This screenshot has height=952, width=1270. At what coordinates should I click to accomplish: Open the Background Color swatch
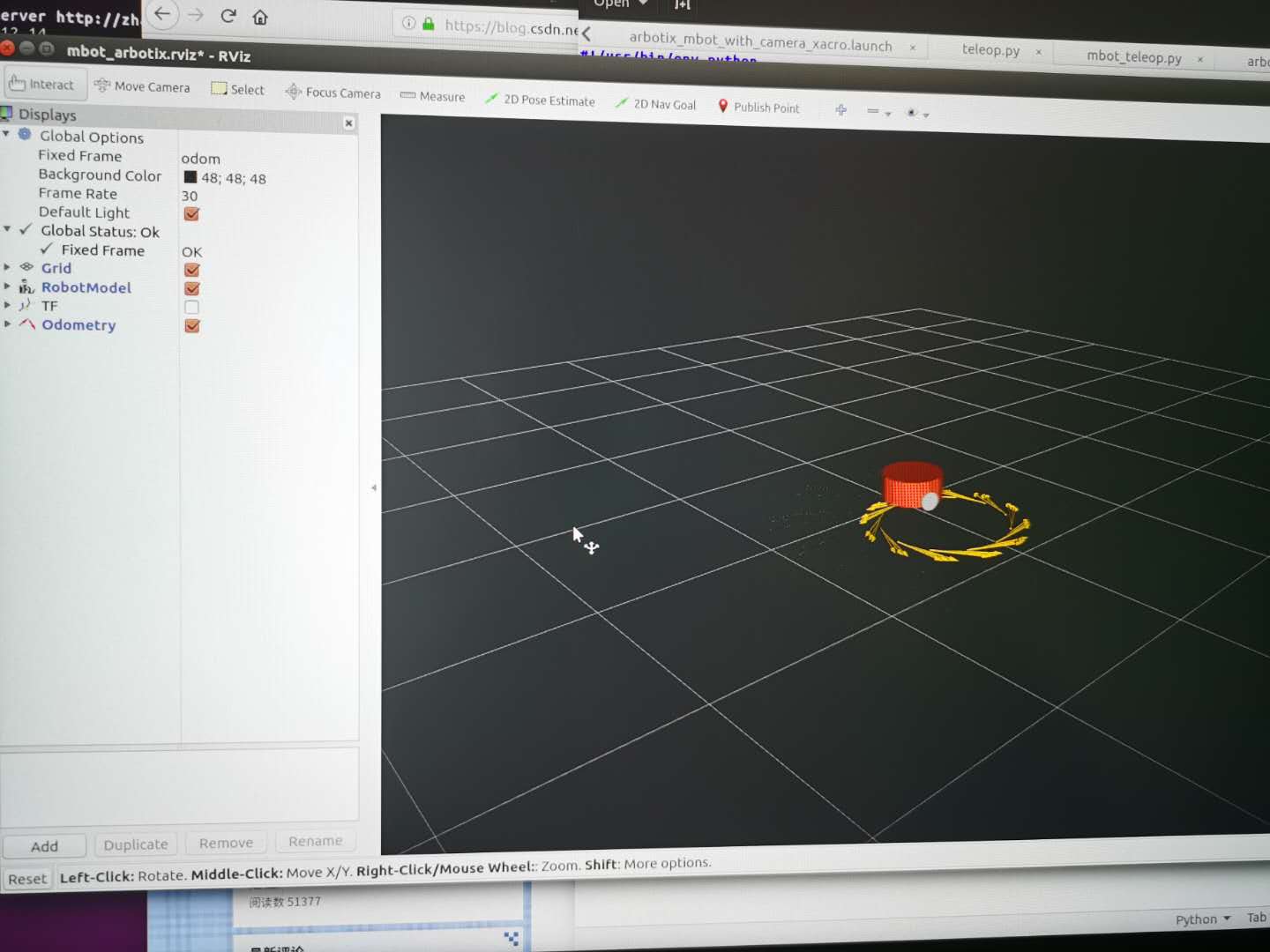pyautogui.click(x=190, y=176)
